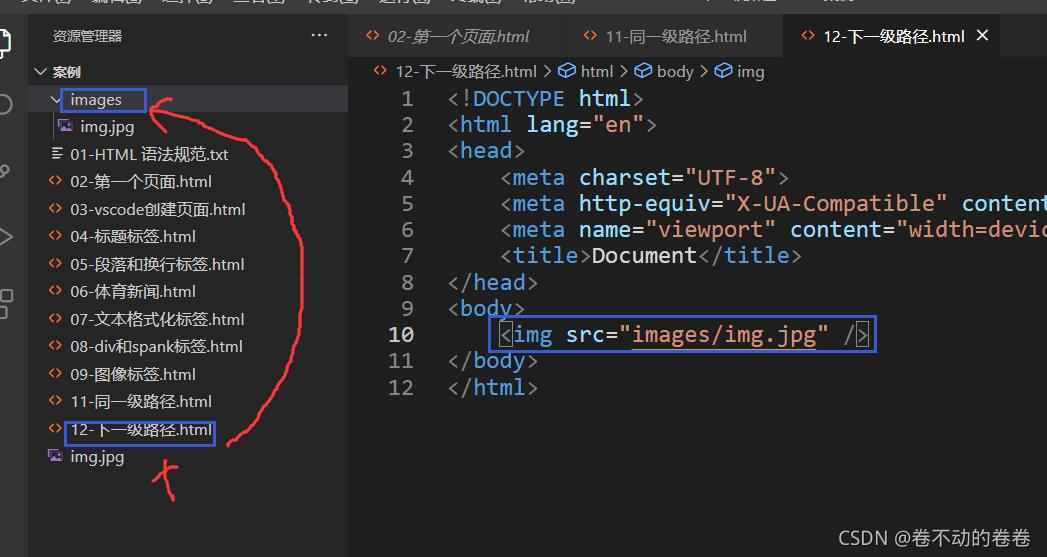Switch to the 02-第一个页面.html editor tab
Viewport: 1047px width, 557px height.
[458, 36]
